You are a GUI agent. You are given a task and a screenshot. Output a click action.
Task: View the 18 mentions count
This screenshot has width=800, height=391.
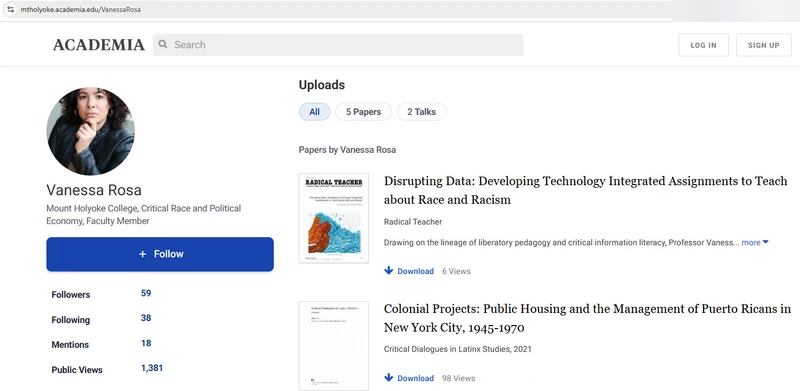click(146, 343)
